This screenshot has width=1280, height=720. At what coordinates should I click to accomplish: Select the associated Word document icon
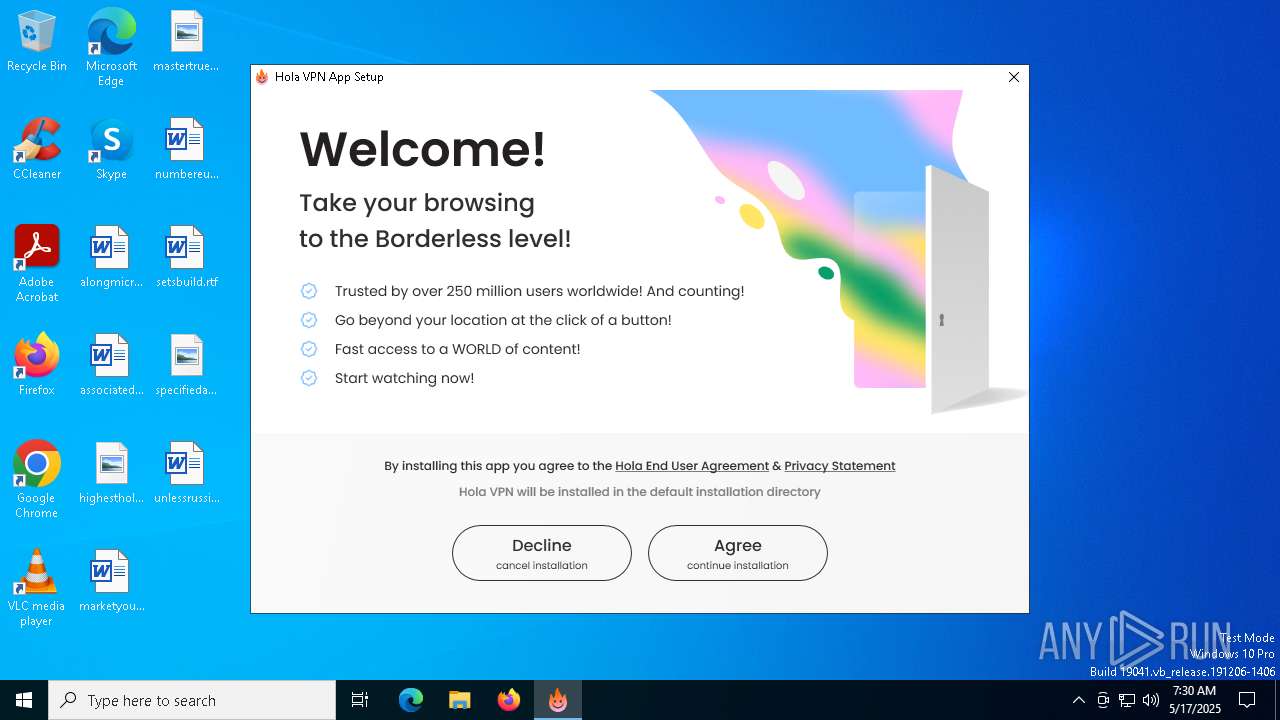point(111,366)
